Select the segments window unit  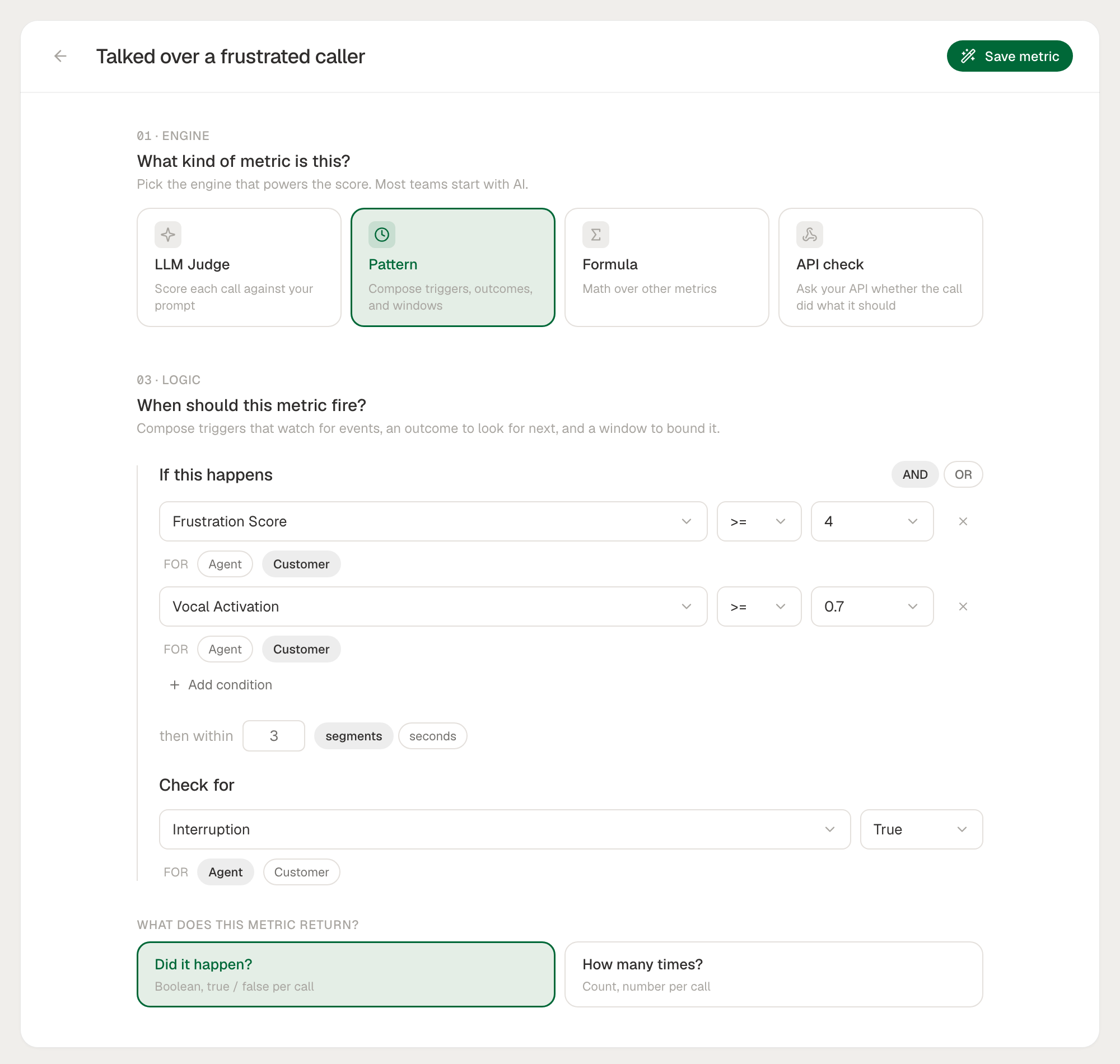tap(353, 736)
